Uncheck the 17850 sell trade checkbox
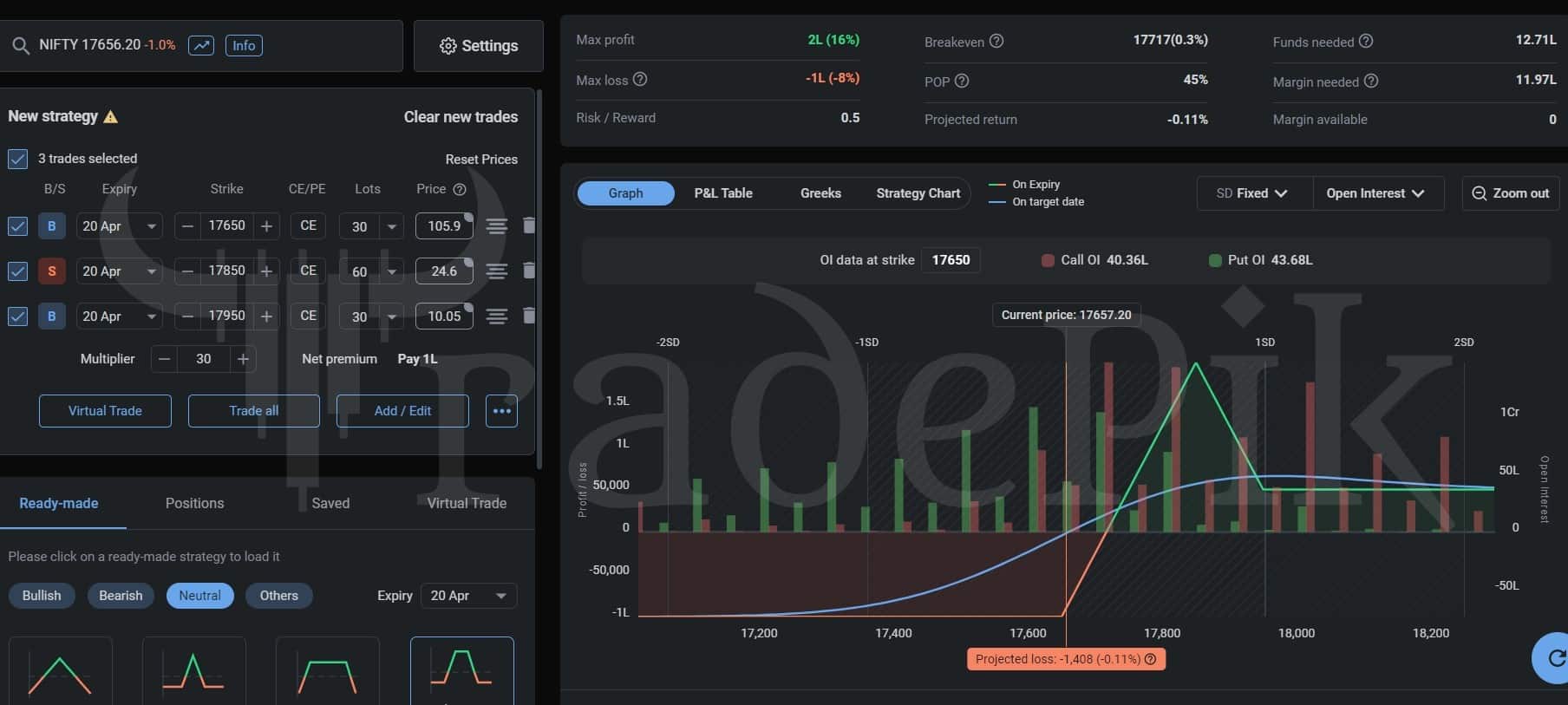Screen dimensions: 1568x705 pos(17,271)
